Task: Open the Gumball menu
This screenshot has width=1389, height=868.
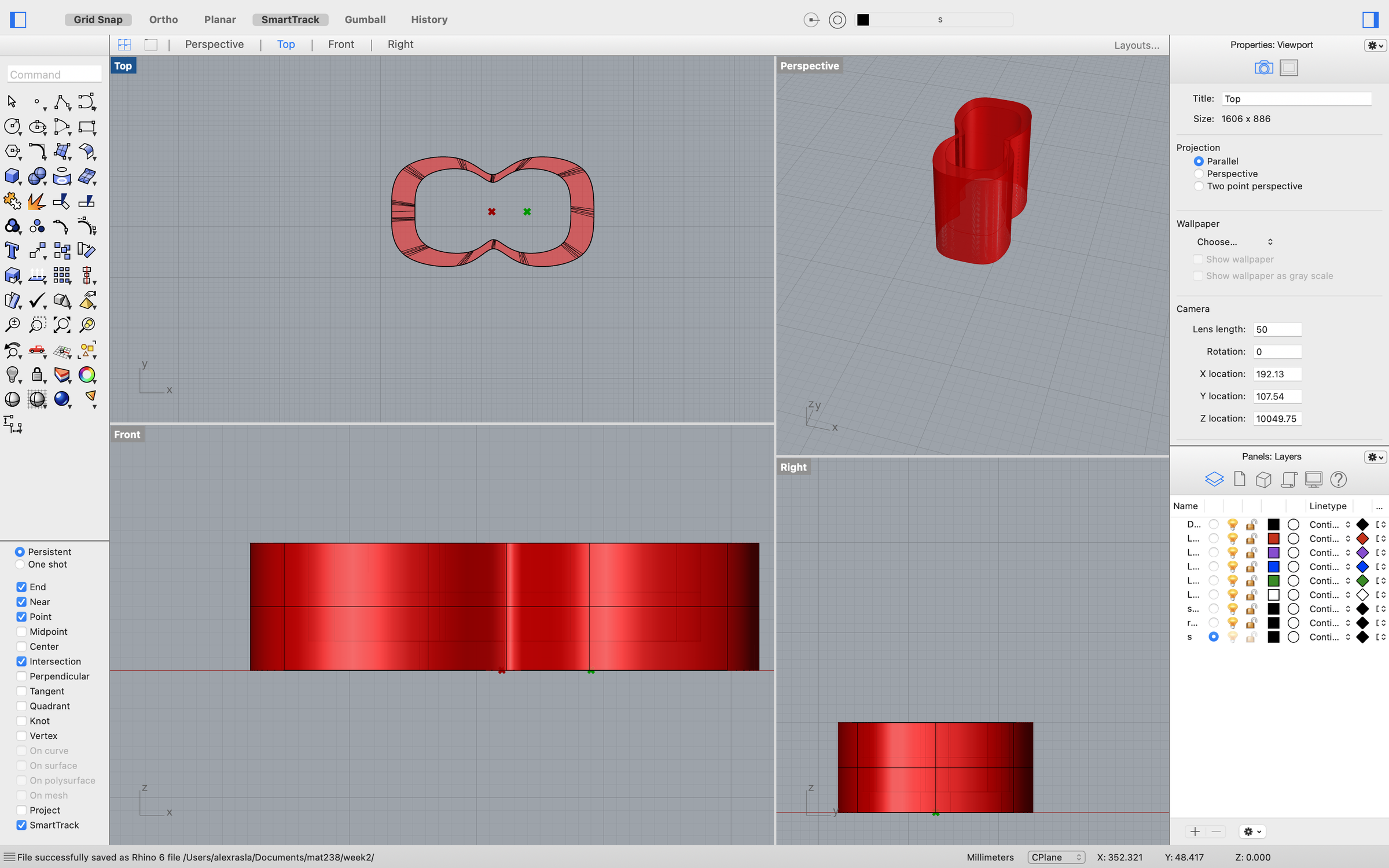Action: coord(365,19)
